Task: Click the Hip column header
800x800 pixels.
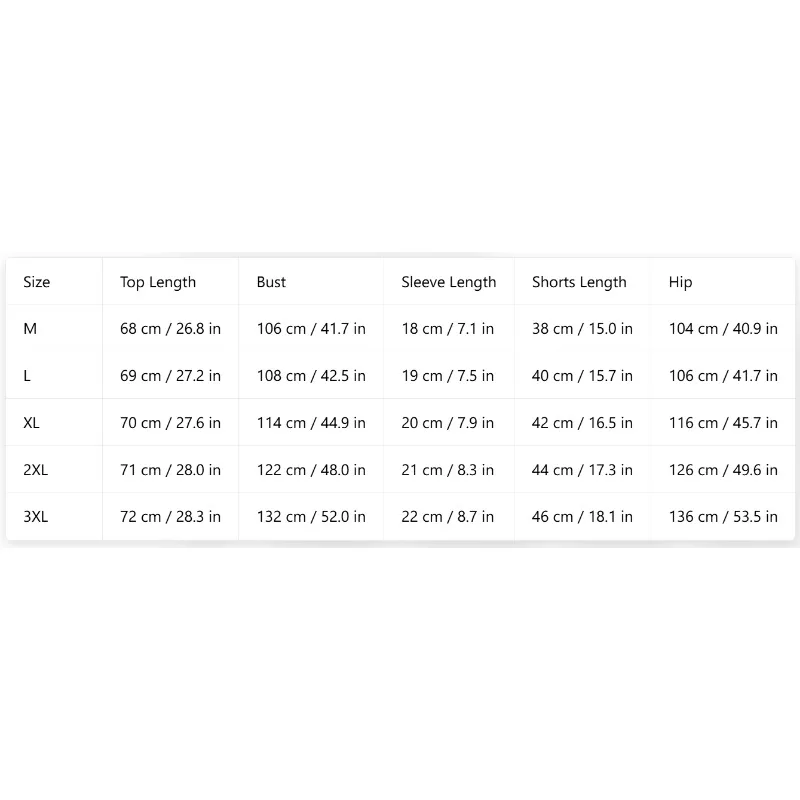Action: [x=681, y=282]
